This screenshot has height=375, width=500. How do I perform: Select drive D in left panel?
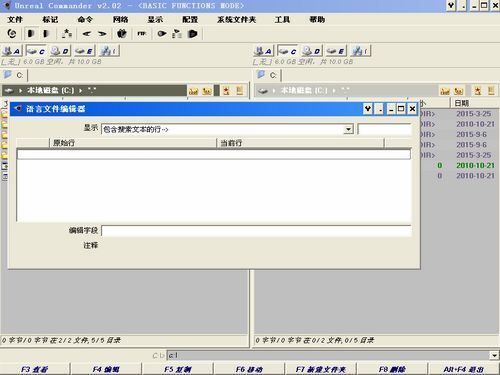coord(60,51)
